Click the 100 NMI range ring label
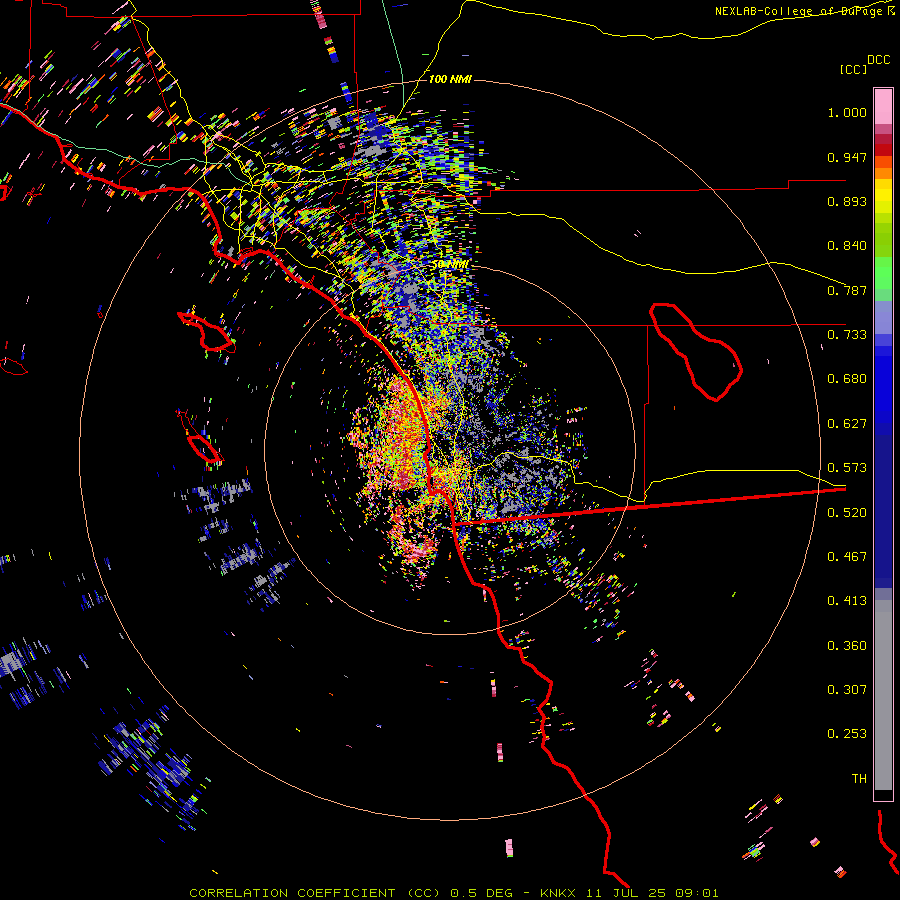The width and height of the screenshot is (900, 900). point(450,79)
